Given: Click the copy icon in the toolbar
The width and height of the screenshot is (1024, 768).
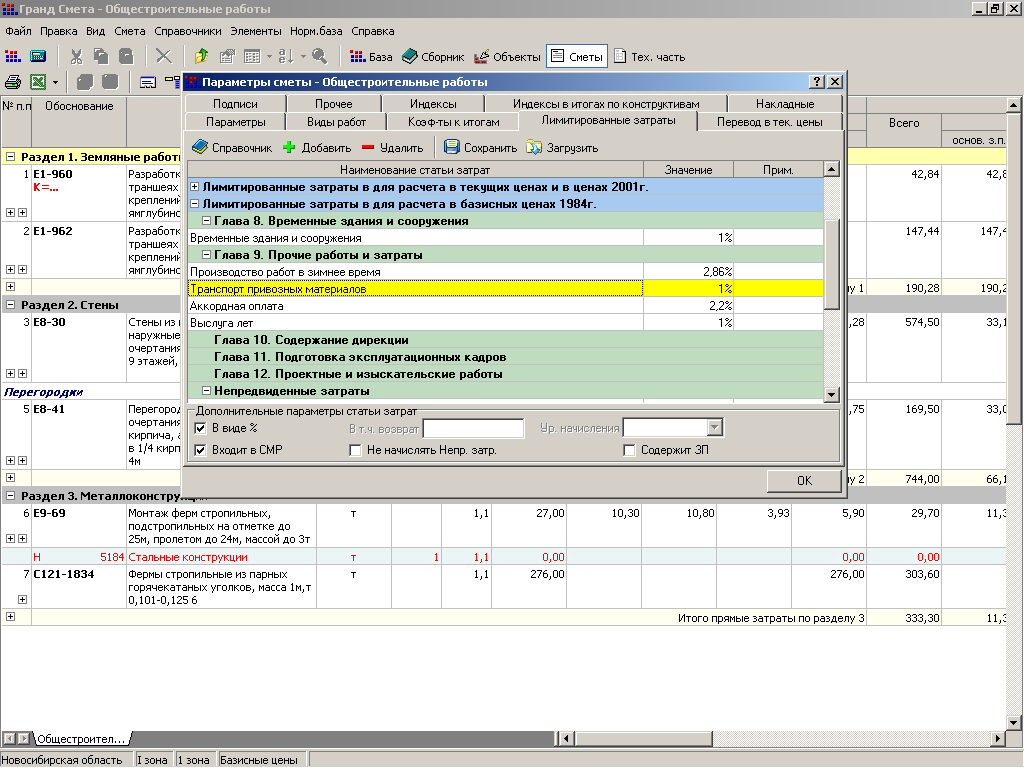Looking at the screenshot, I should 101,57.
